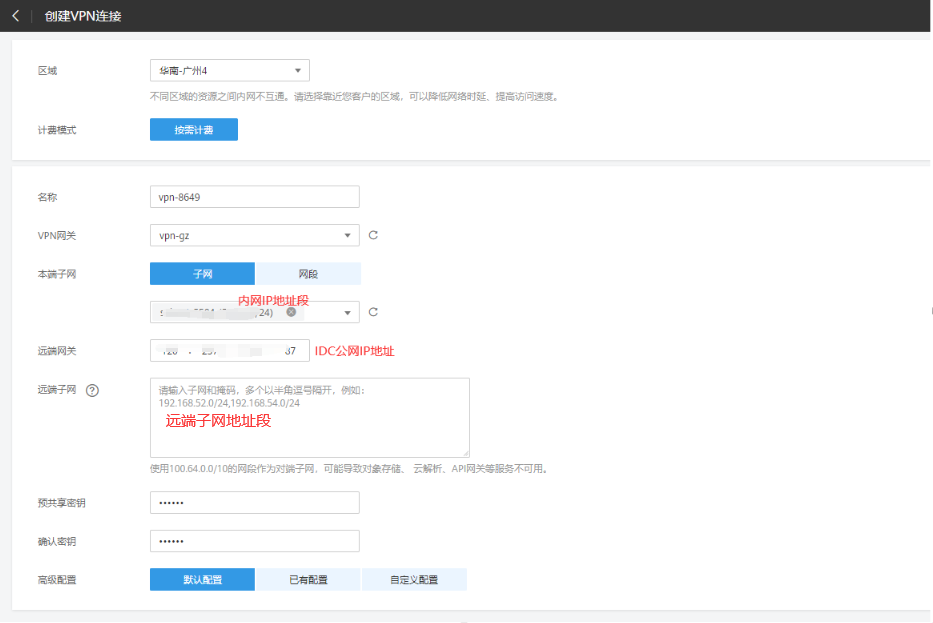This screenshot has height=623, width=933.
Task: Switch to 已有配置 advanced option
Action: point(308,580)
